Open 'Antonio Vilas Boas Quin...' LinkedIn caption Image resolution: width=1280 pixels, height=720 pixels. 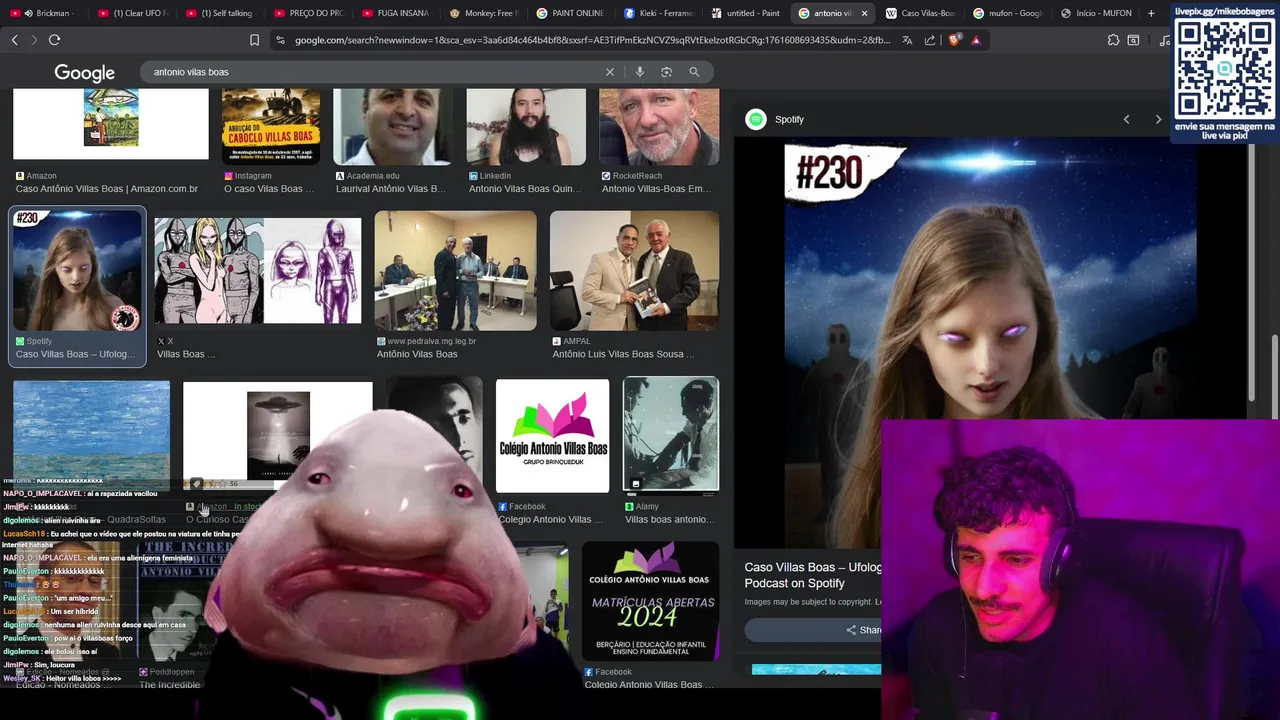[x=525, y=189]
